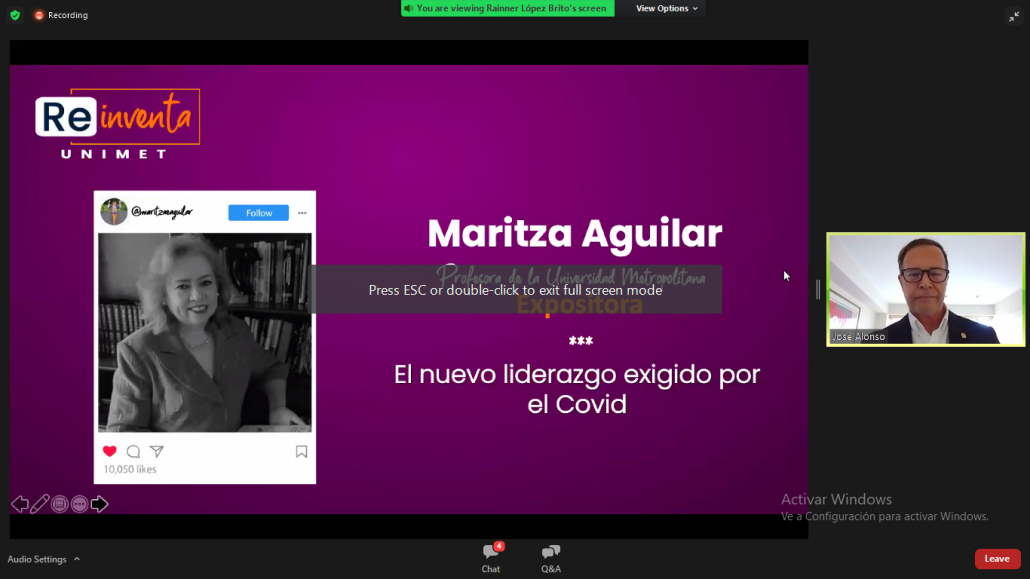Open the View Options dropdown
Screen dimensions: 1030x579
pos(666,9)
